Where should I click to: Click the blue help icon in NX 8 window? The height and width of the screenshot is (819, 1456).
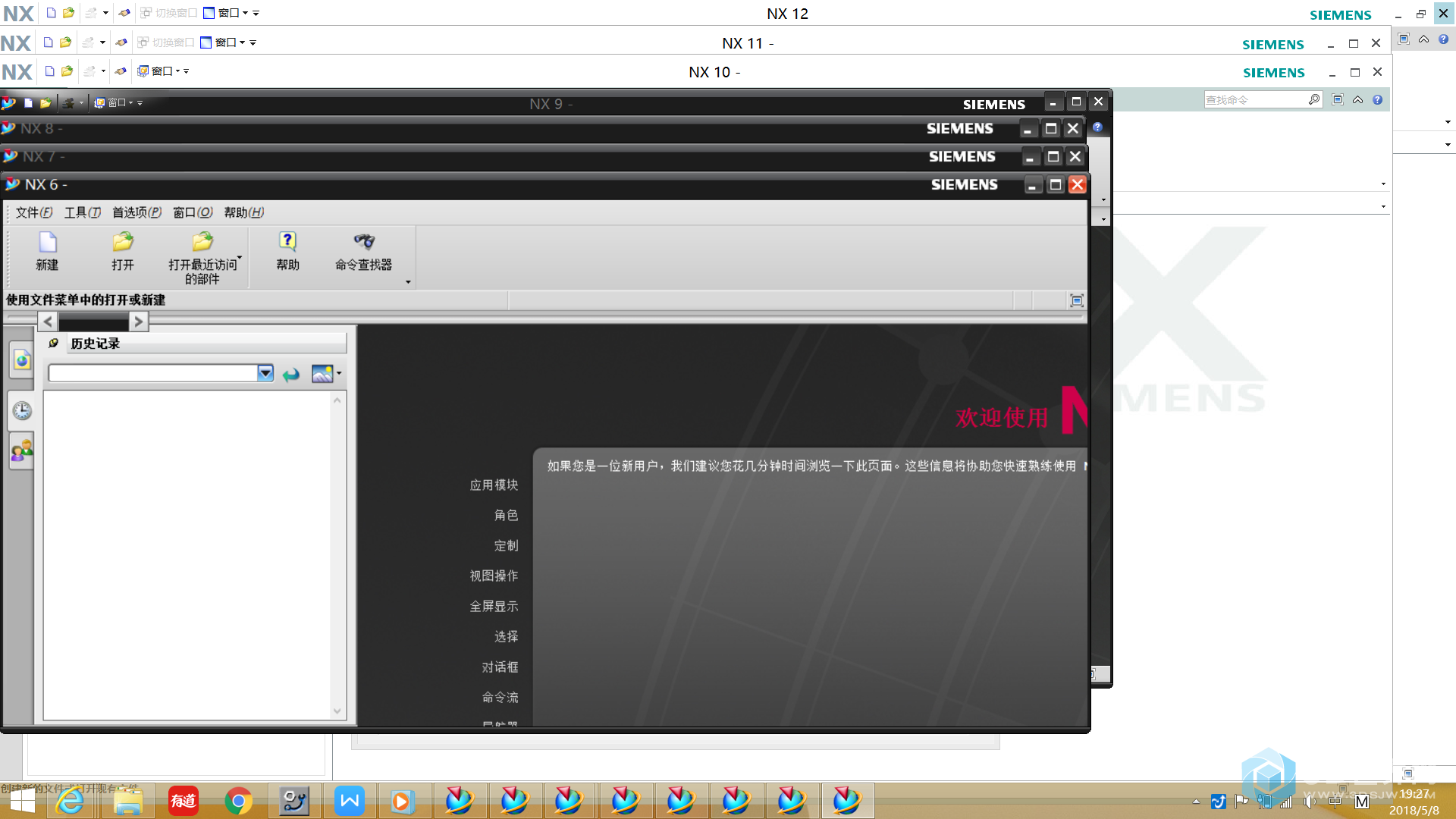[x=1097, y=127]
